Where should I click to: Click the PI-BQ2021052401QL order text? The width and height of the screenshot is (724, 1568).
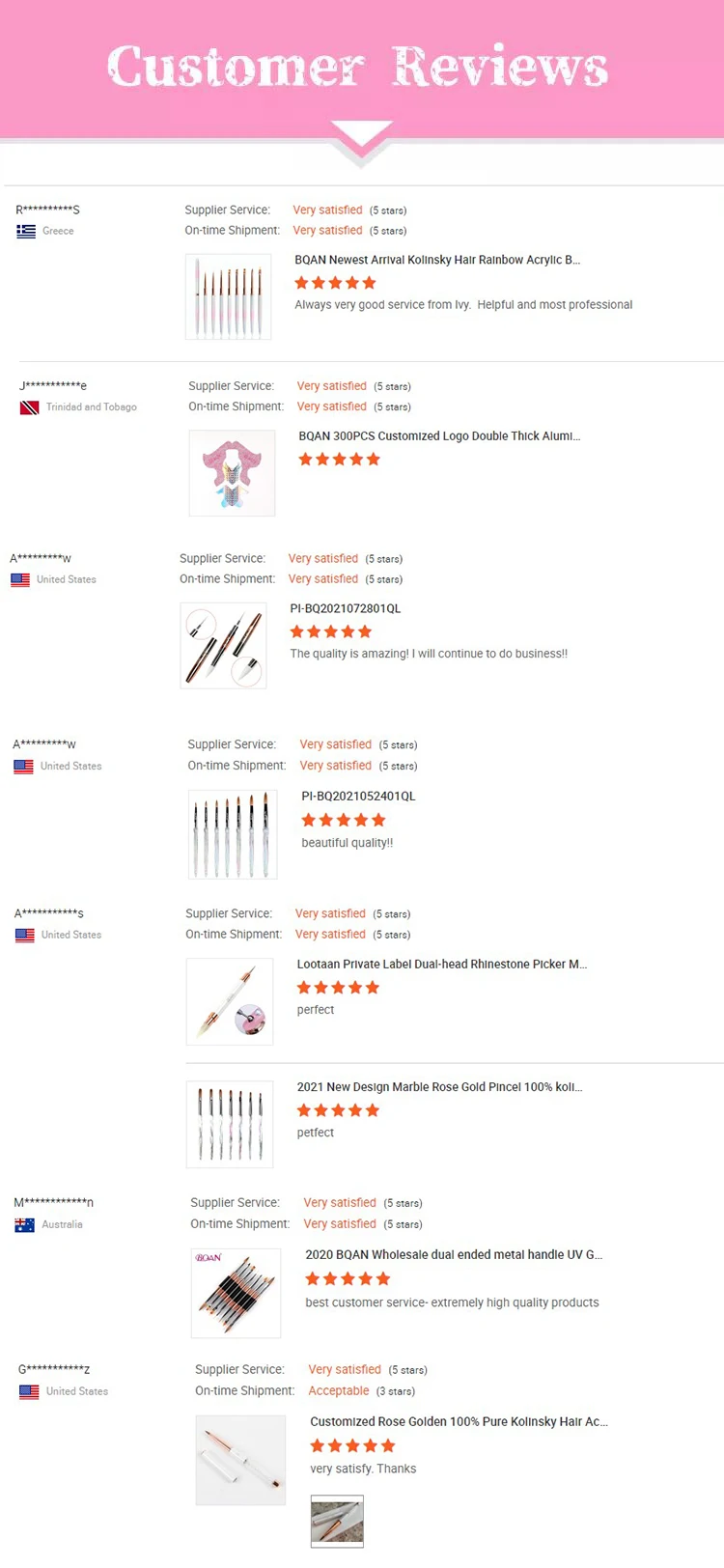[358, 797]
